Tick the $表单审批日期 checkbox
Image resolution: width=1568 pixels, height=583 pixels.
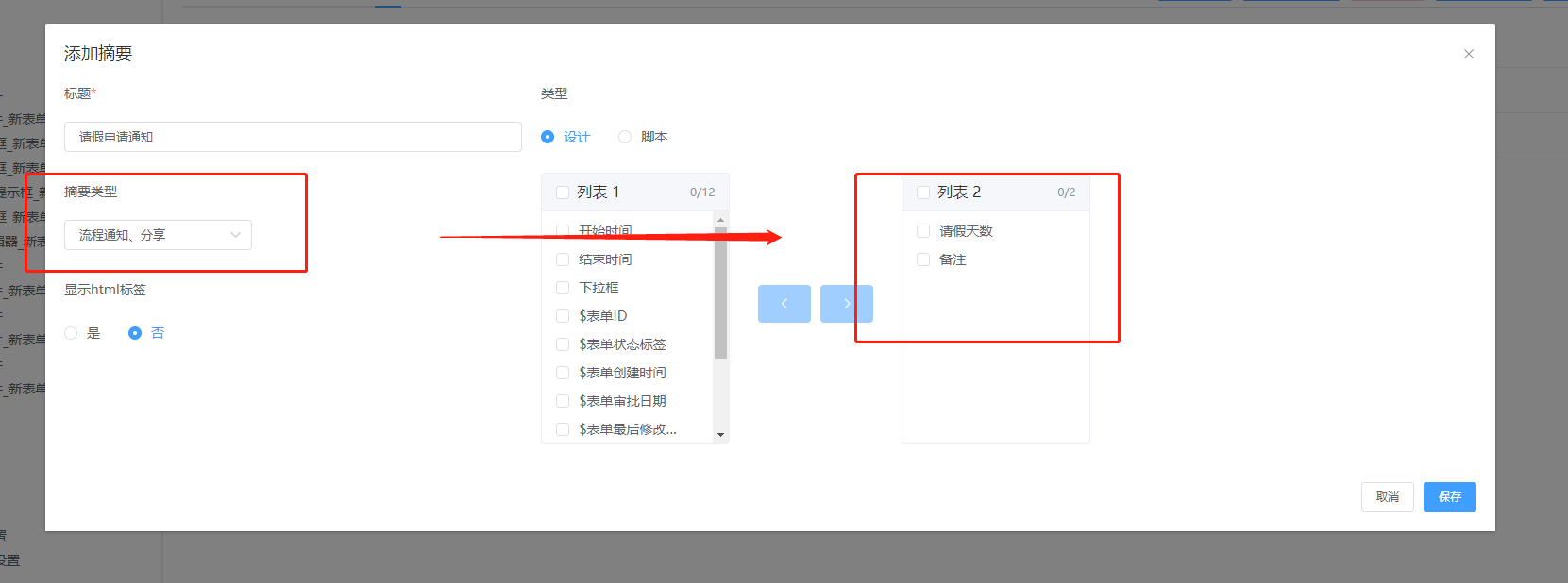[563, 401]
